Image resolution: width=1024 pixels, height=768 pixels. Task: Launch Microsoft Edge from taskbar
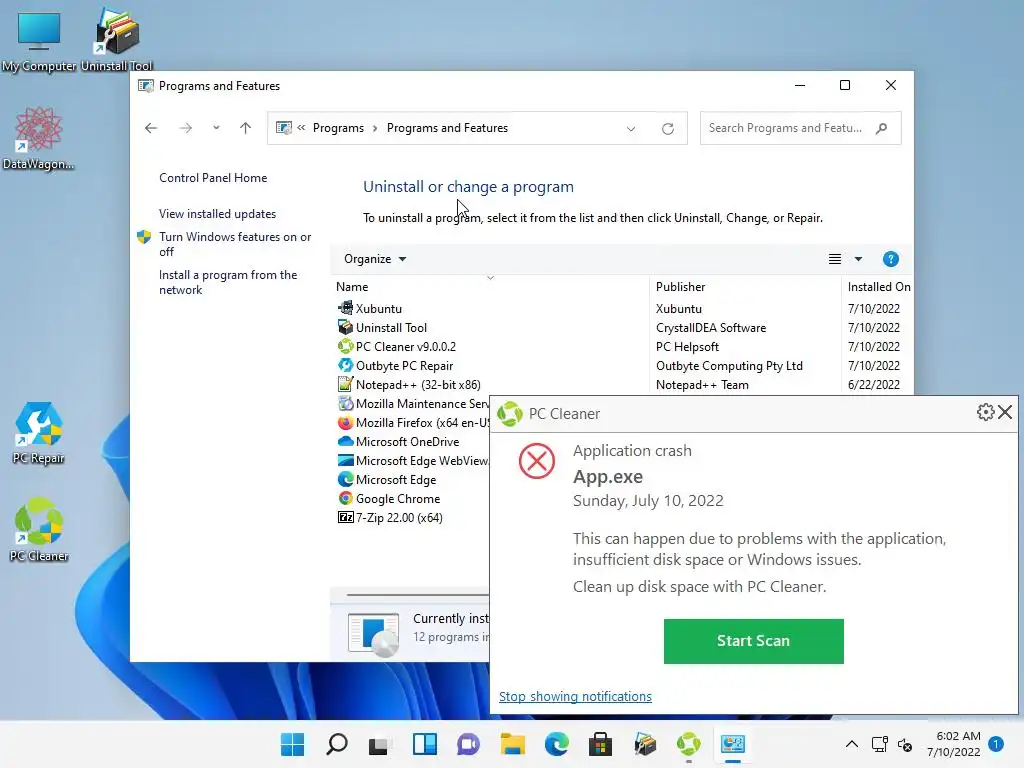tap(556, 744)
